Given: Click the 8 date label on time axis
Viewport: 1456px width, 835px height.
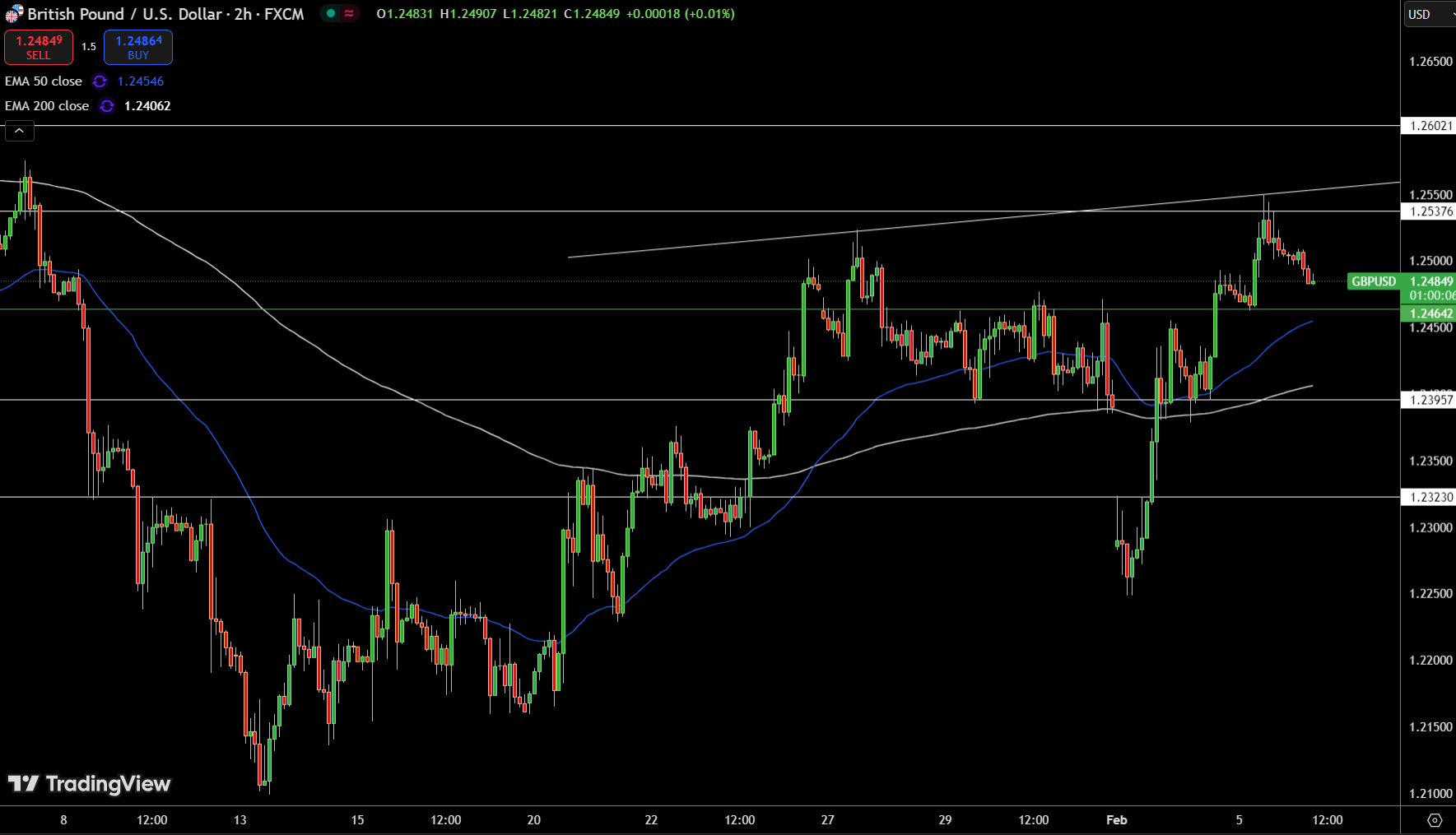Looking at the screenshot, I should coord(63,820).
